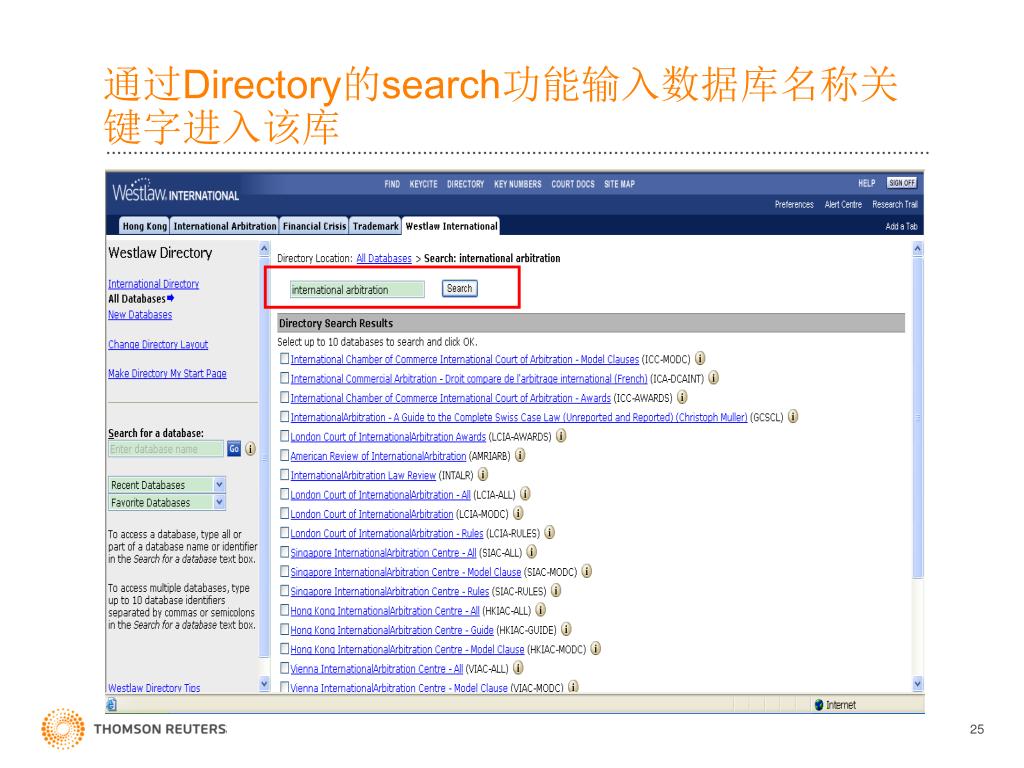The width and height of the screenshot is (1024, 768).
Task: Select the Westlaw International tab
Action: click(x=451, y=226)
